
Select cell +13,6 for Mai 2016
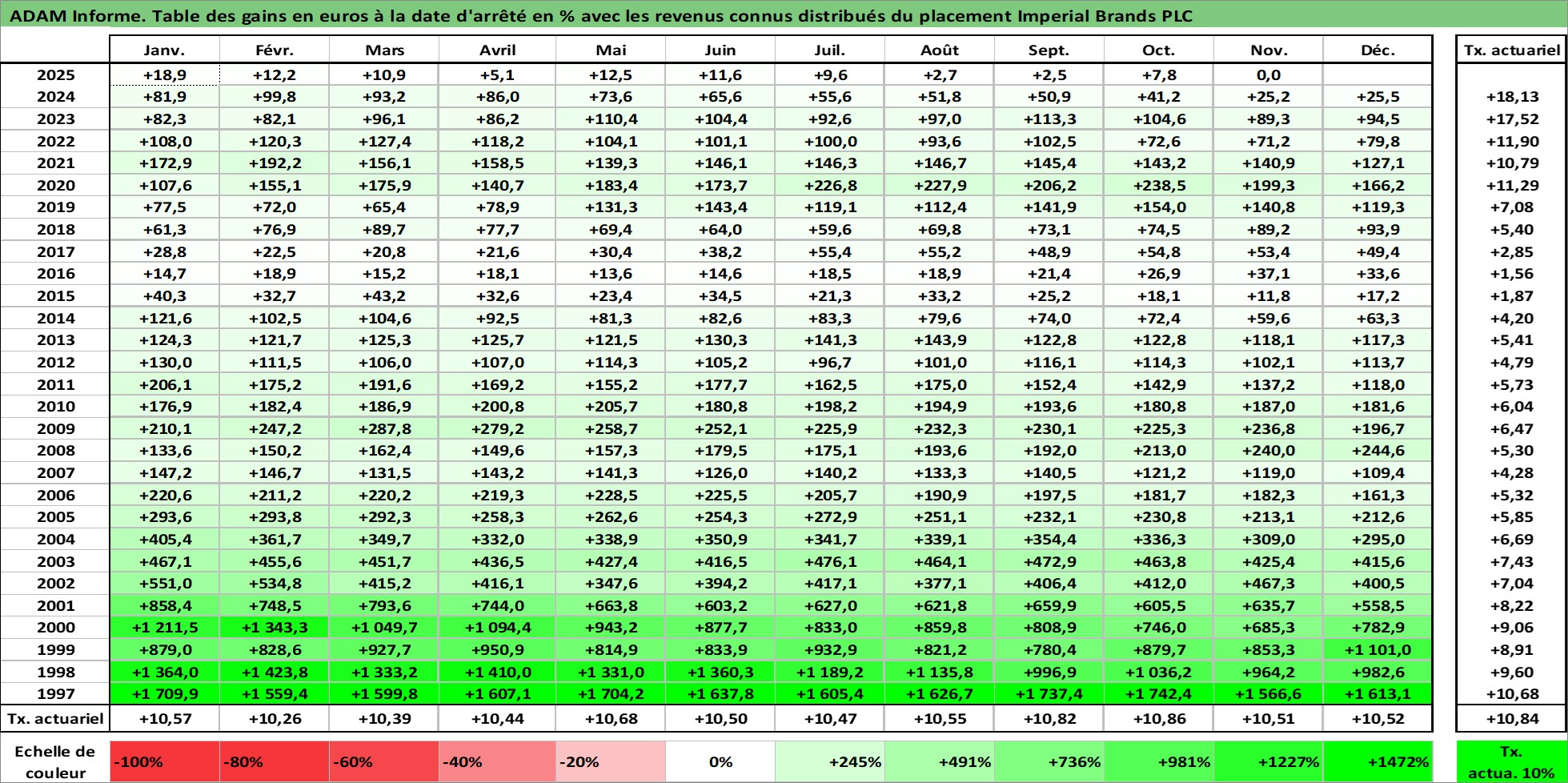click(611, 274)
